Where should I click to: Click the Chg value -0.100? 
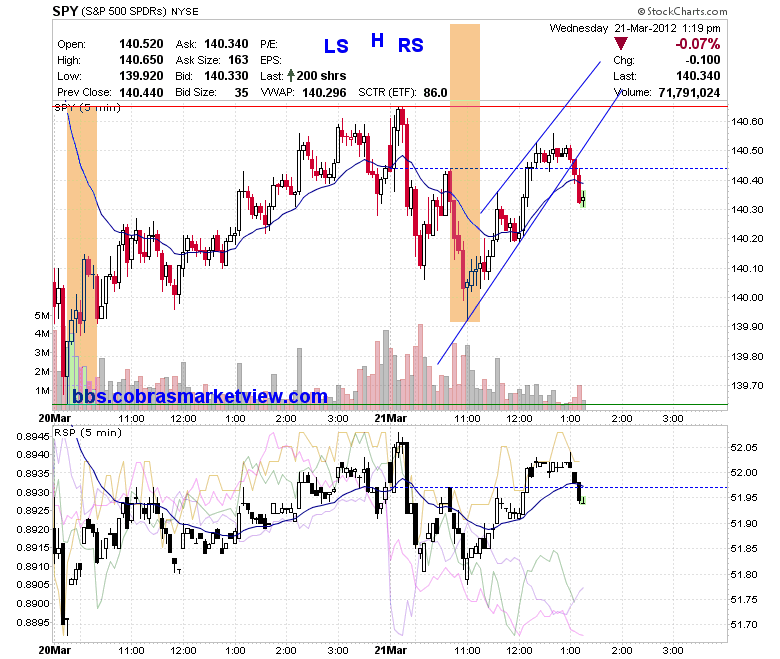(703, 60)
